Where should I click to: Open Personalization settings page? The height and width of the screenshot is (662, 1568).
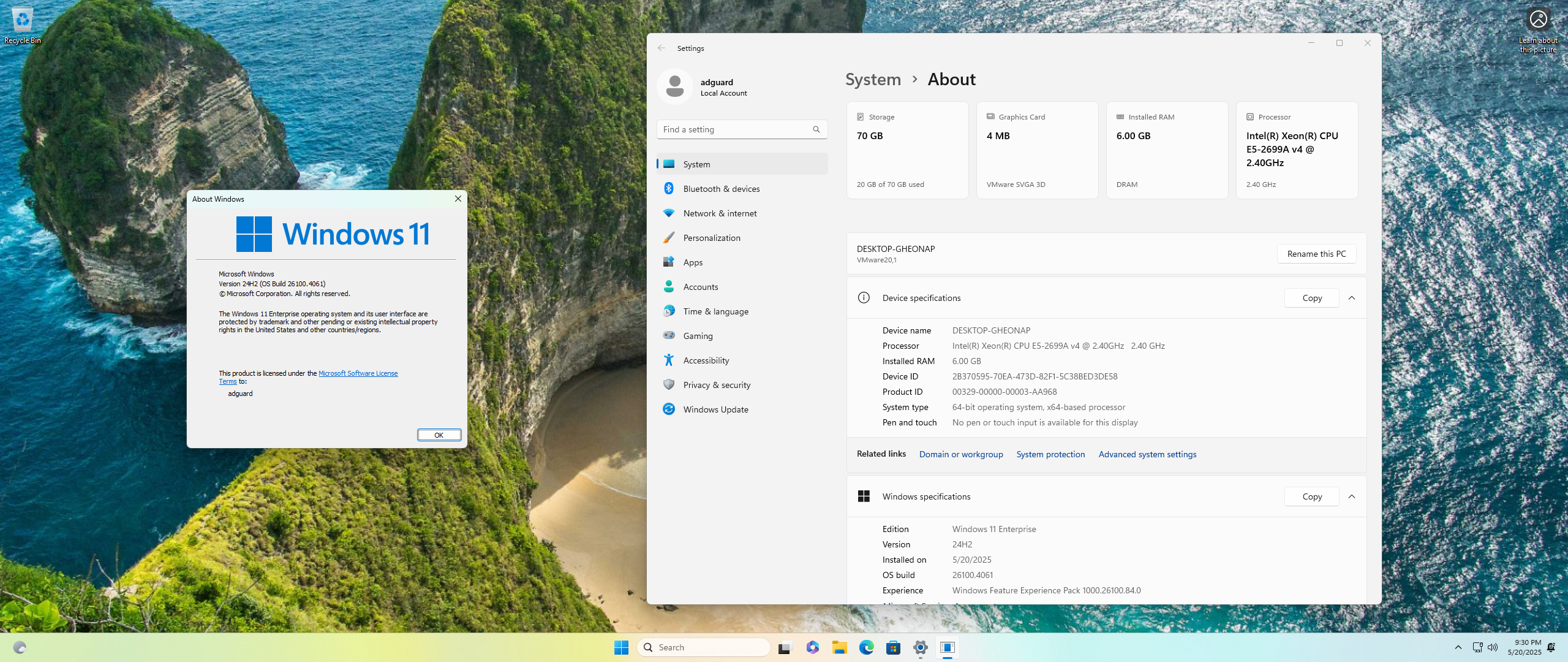[711, 238]
